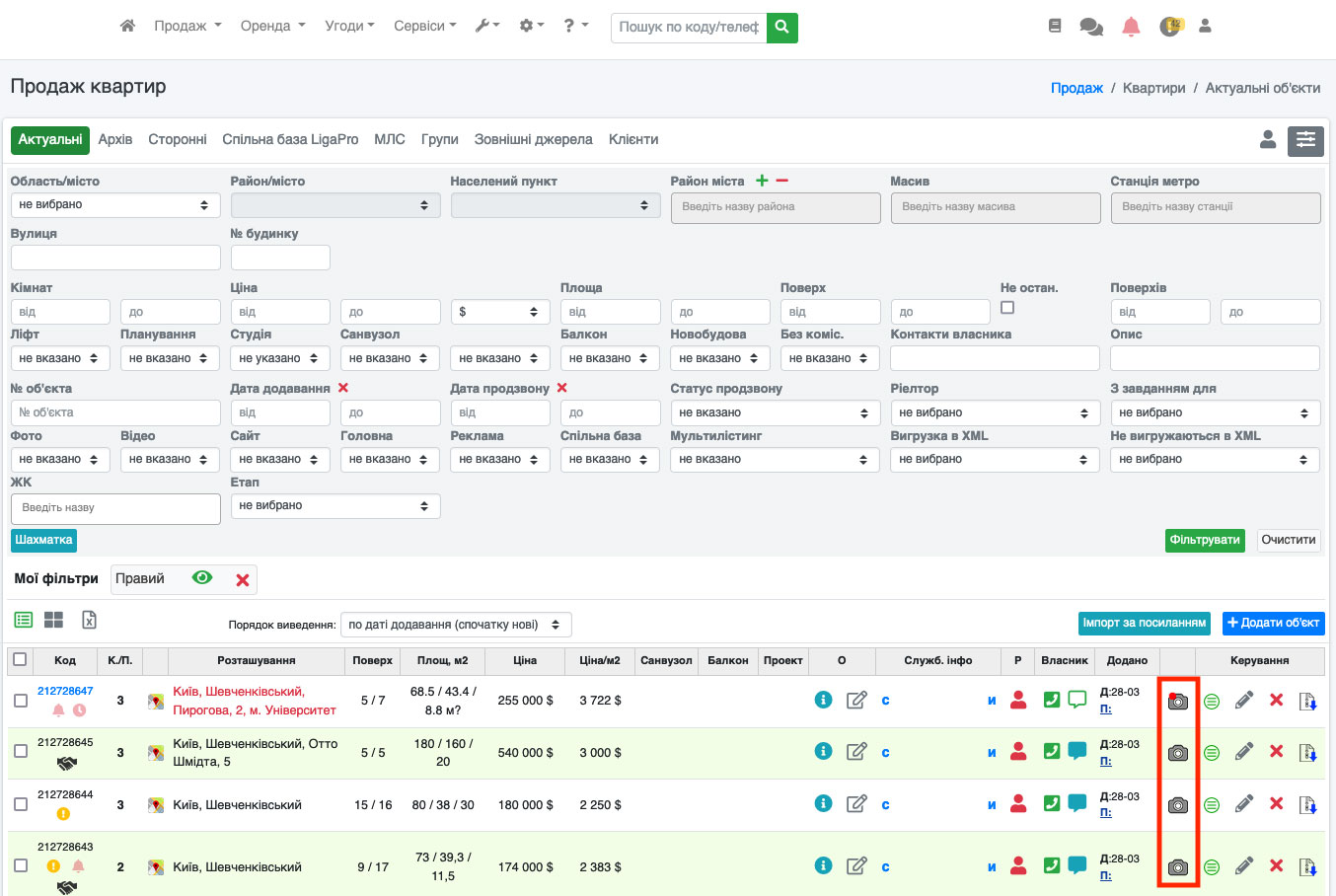The image size is (1336, 896).
Task: Open the home icon in top navigation
Action: [127, 27]
